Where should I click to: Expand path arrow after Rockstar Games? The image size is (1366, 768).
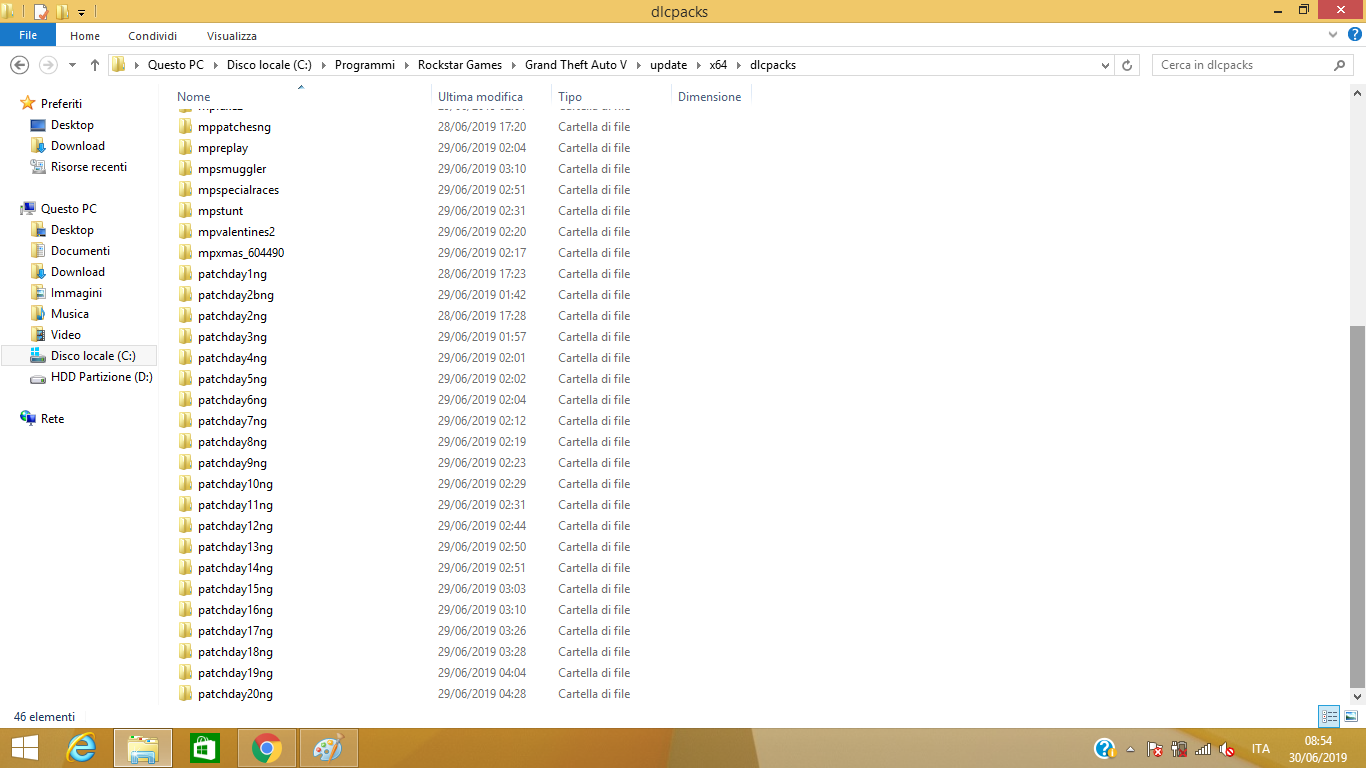pyautogui.click(x=514, y=65)
